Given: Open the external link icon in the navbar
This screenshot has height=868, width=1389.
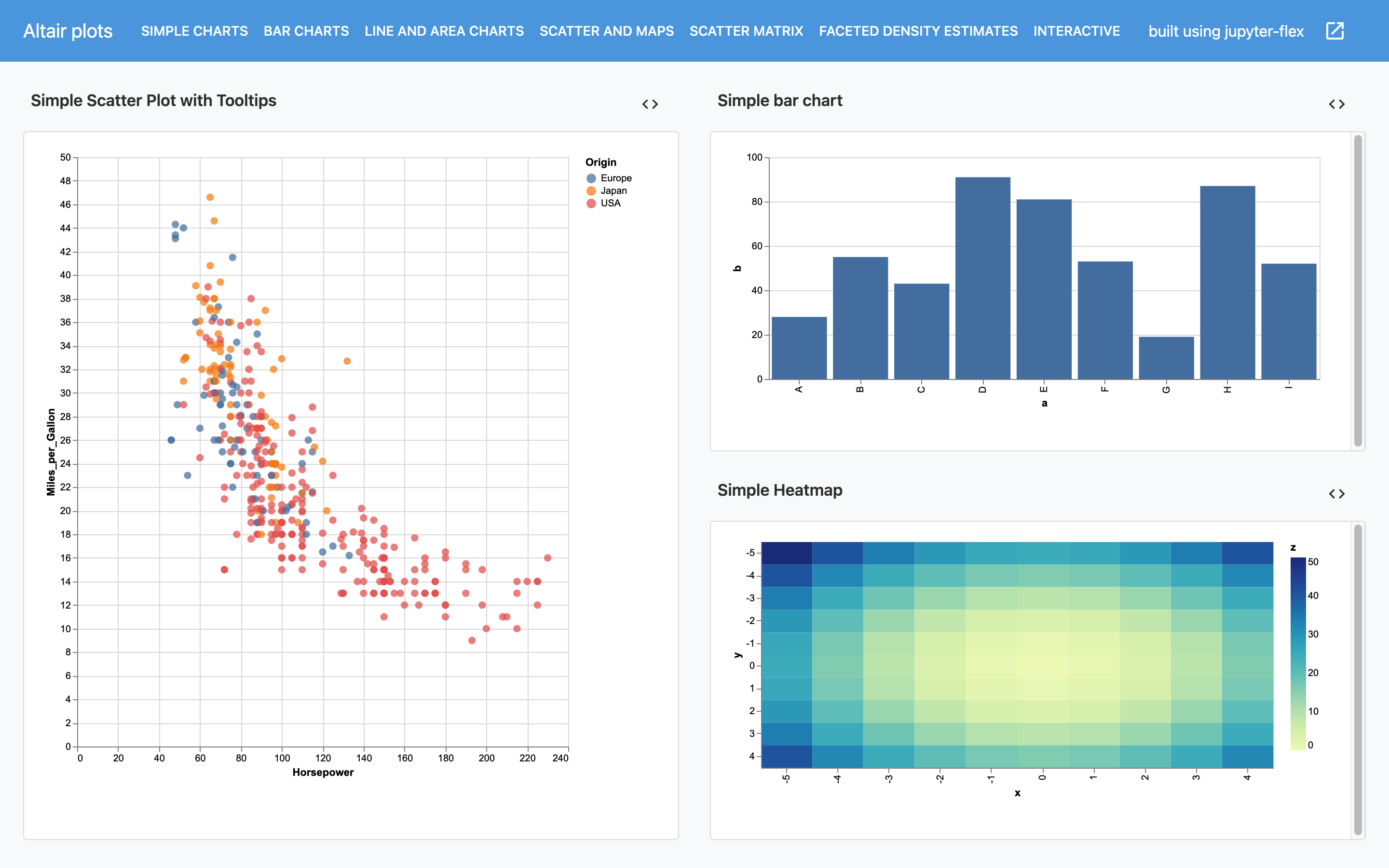Looking at the screenshot, I should (x=1335, y=31).
